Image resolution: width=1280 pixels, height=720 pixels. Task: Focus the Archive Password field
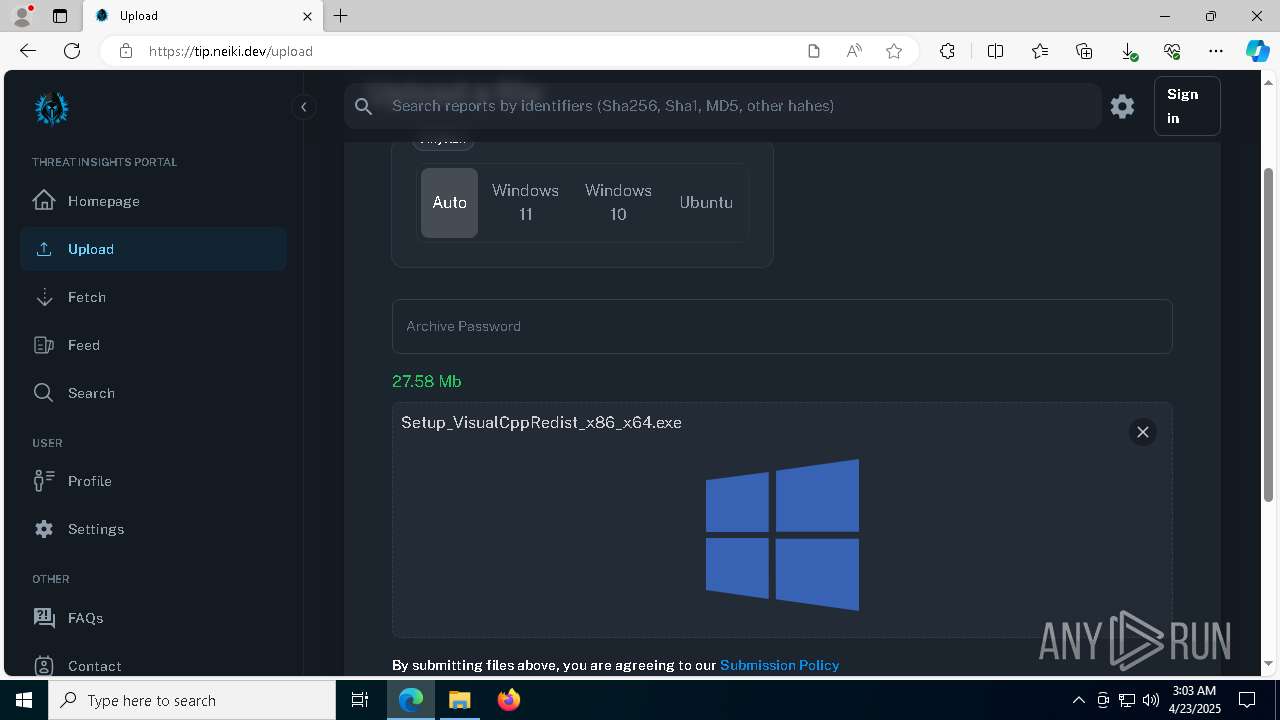tap(782, 326)
